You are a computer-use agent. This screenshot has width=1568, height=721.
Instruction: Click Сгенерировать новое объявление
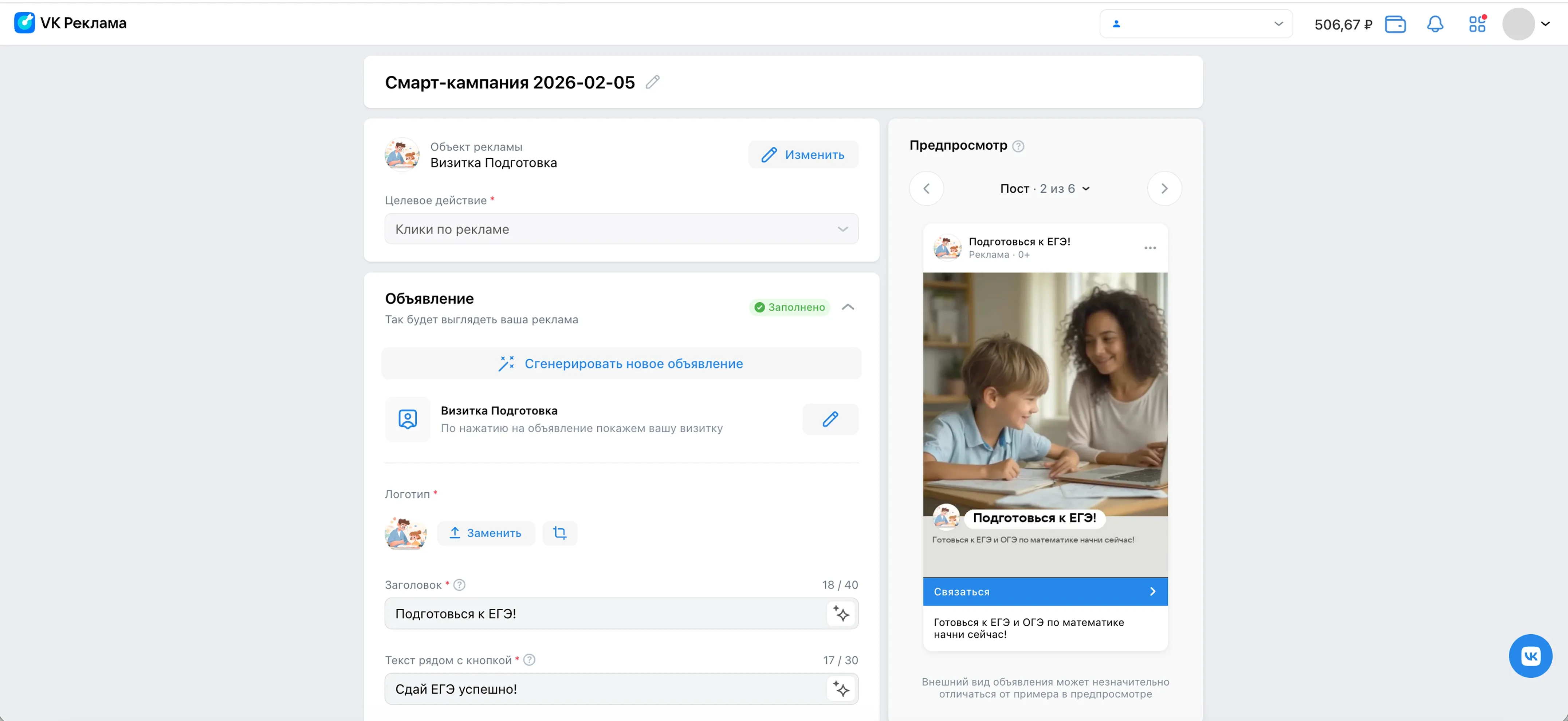(621, 363)
